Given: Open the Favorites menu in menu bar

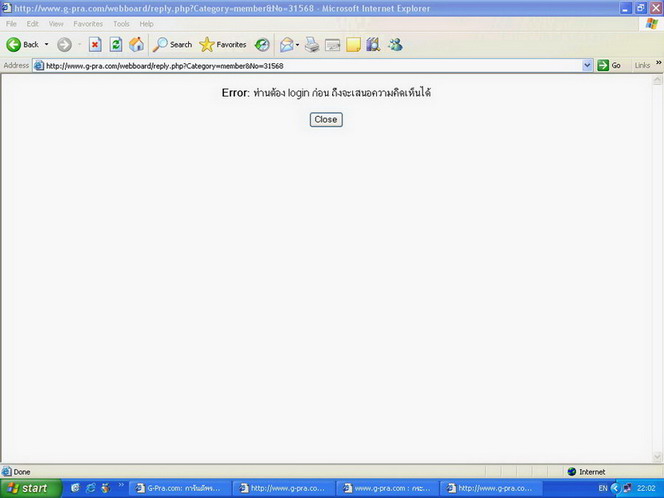Looking at the screenshot, I should point(88,23).
